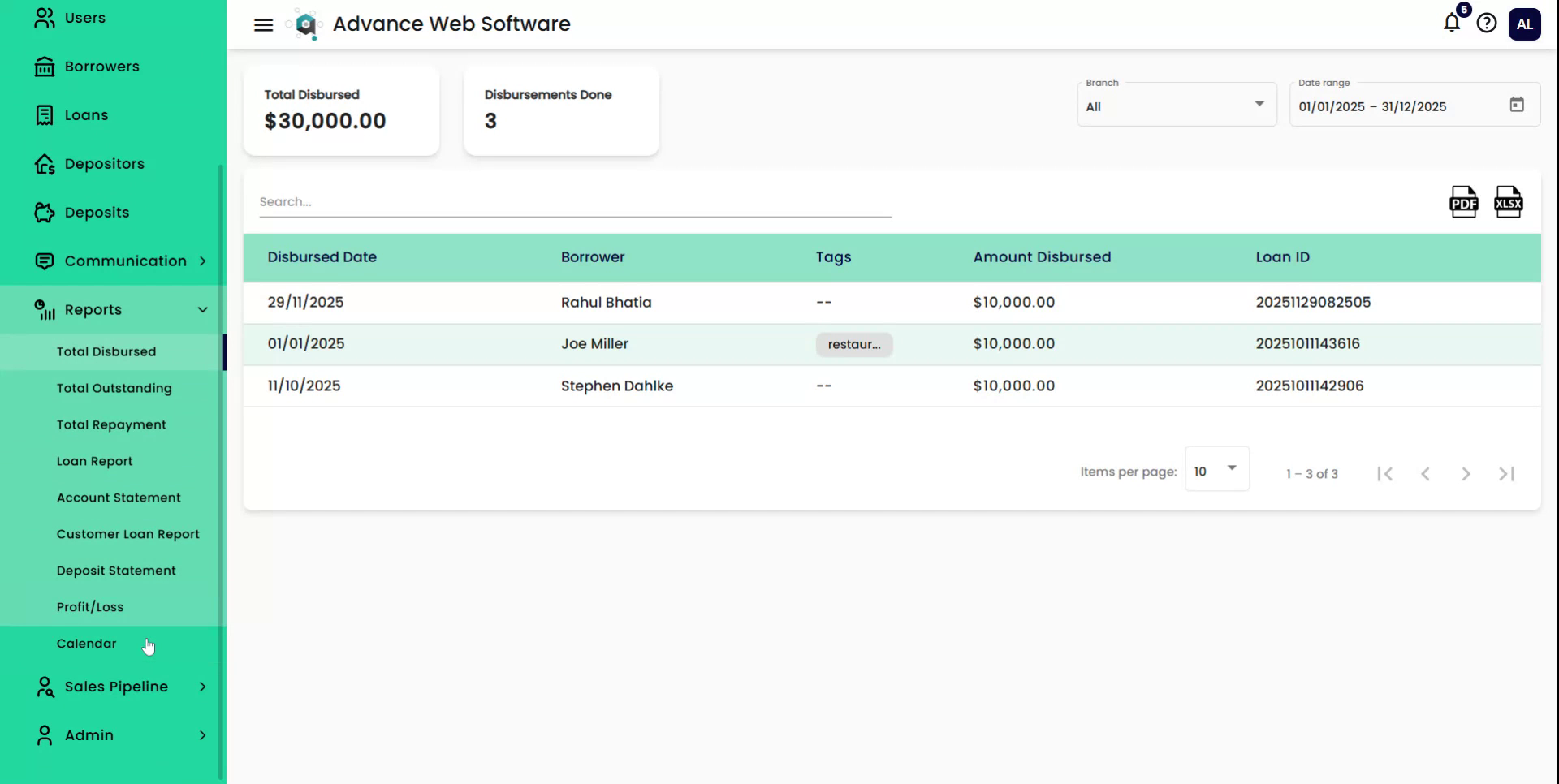Open notifications bell
This screenshot has width=1559, height=784.
1450,24
